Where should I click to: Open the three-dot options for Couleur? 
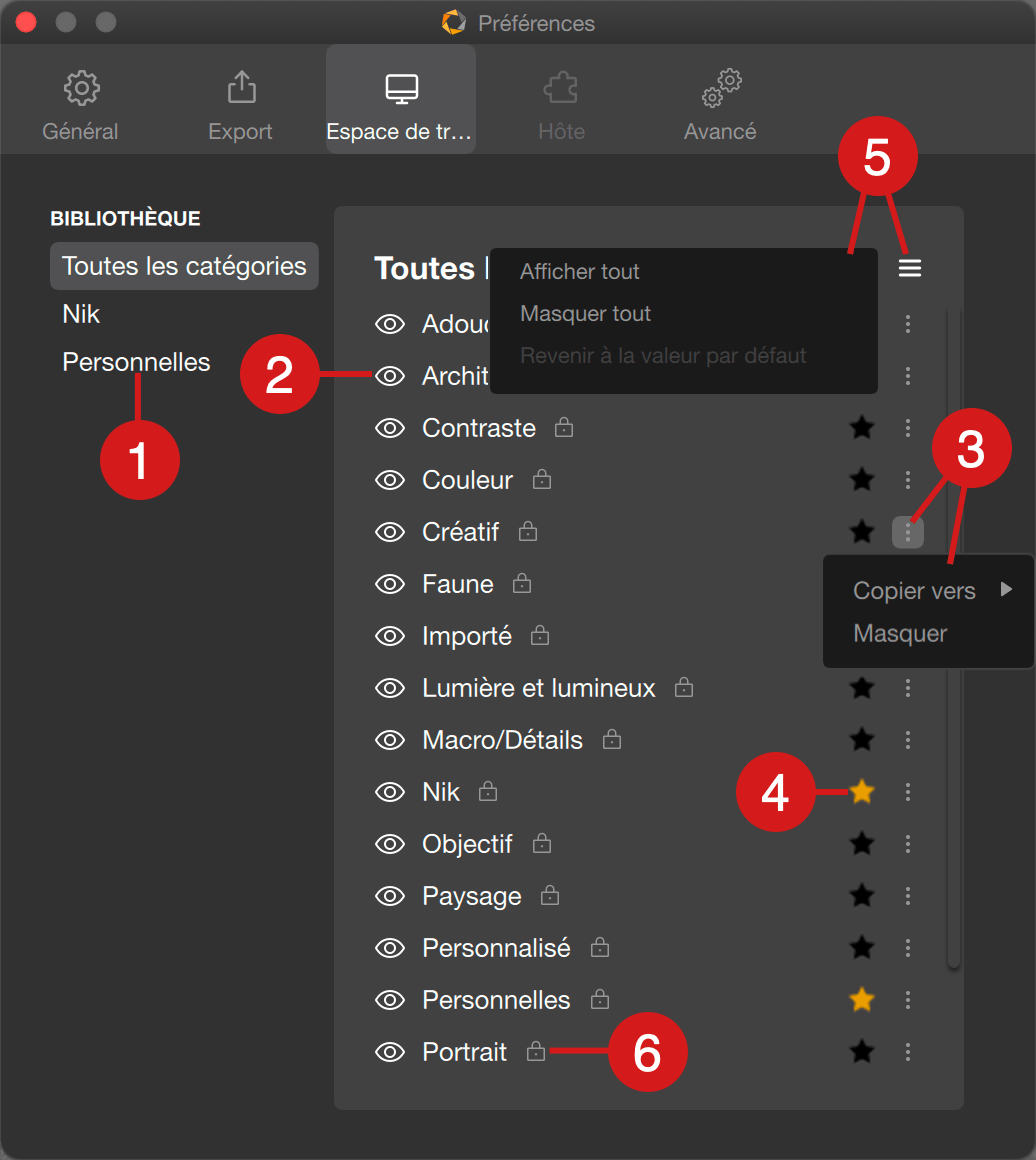[x=908, y=479]
